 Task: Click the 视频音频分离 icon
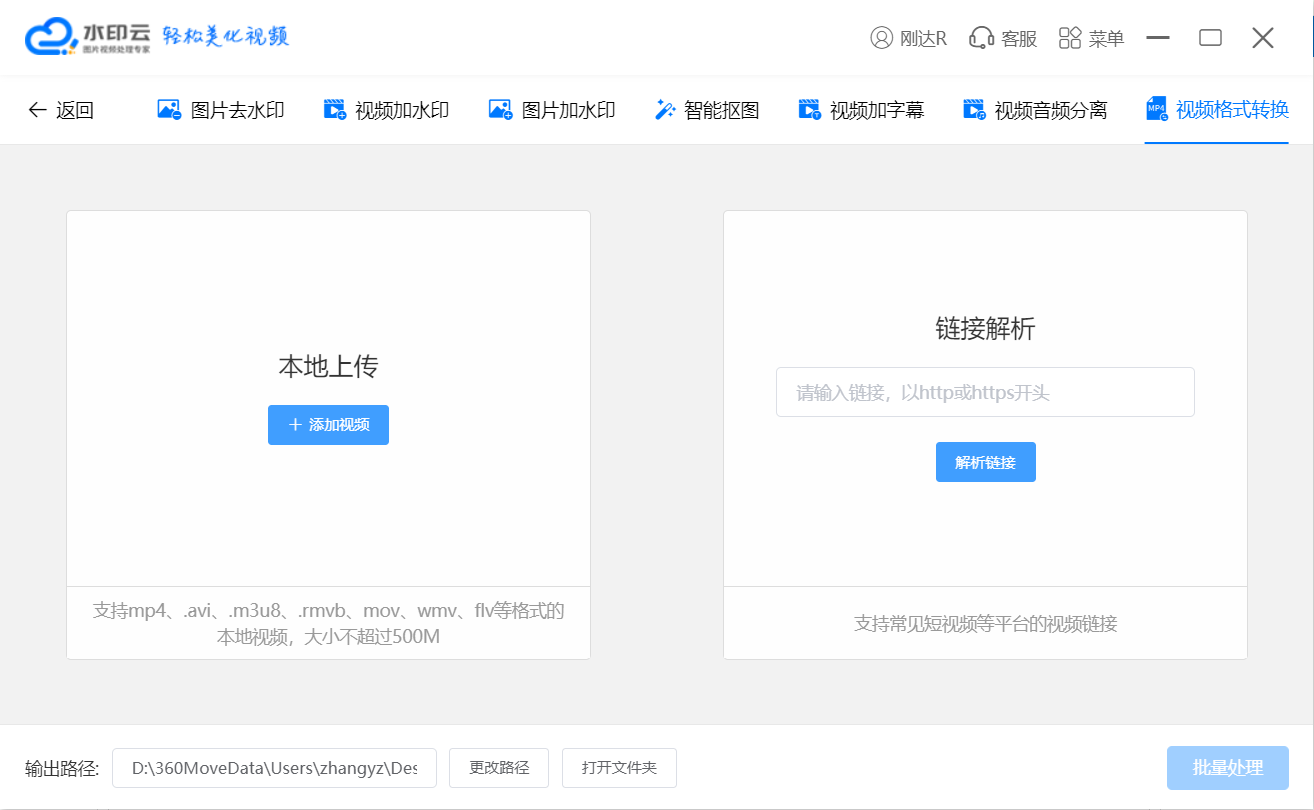click(973, 110)
